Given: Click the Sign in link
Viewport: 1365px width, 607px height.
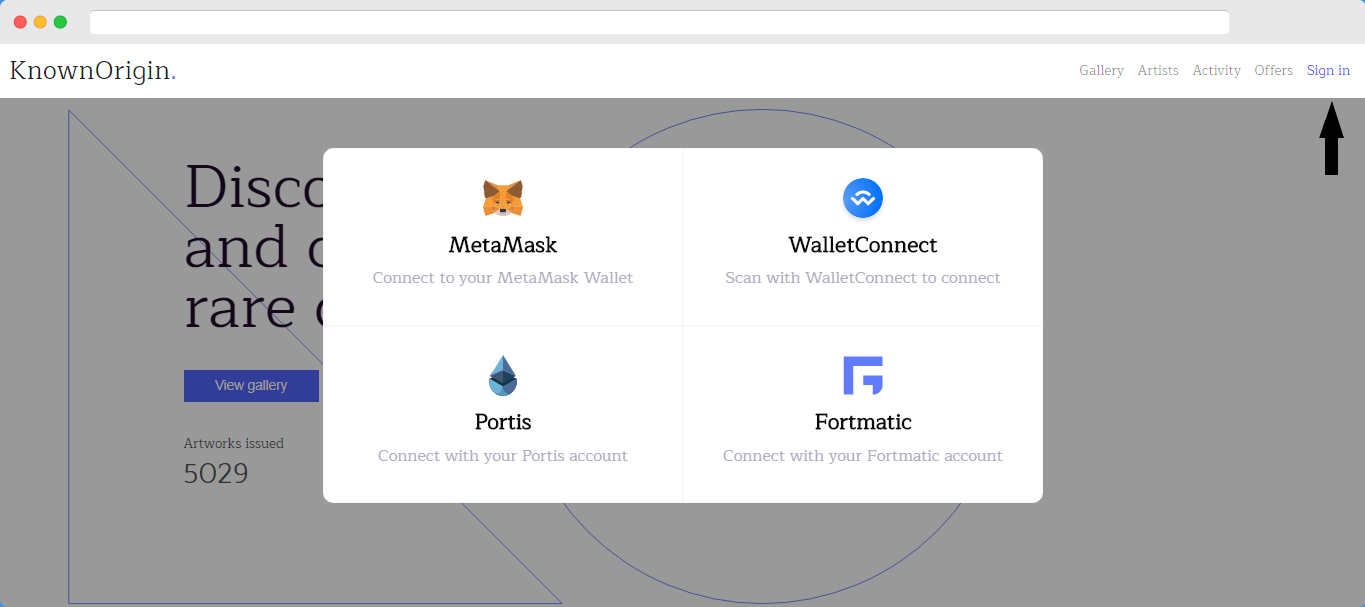Looking at the screenshot, I should pyautogui.click(x=1328, y=71).
